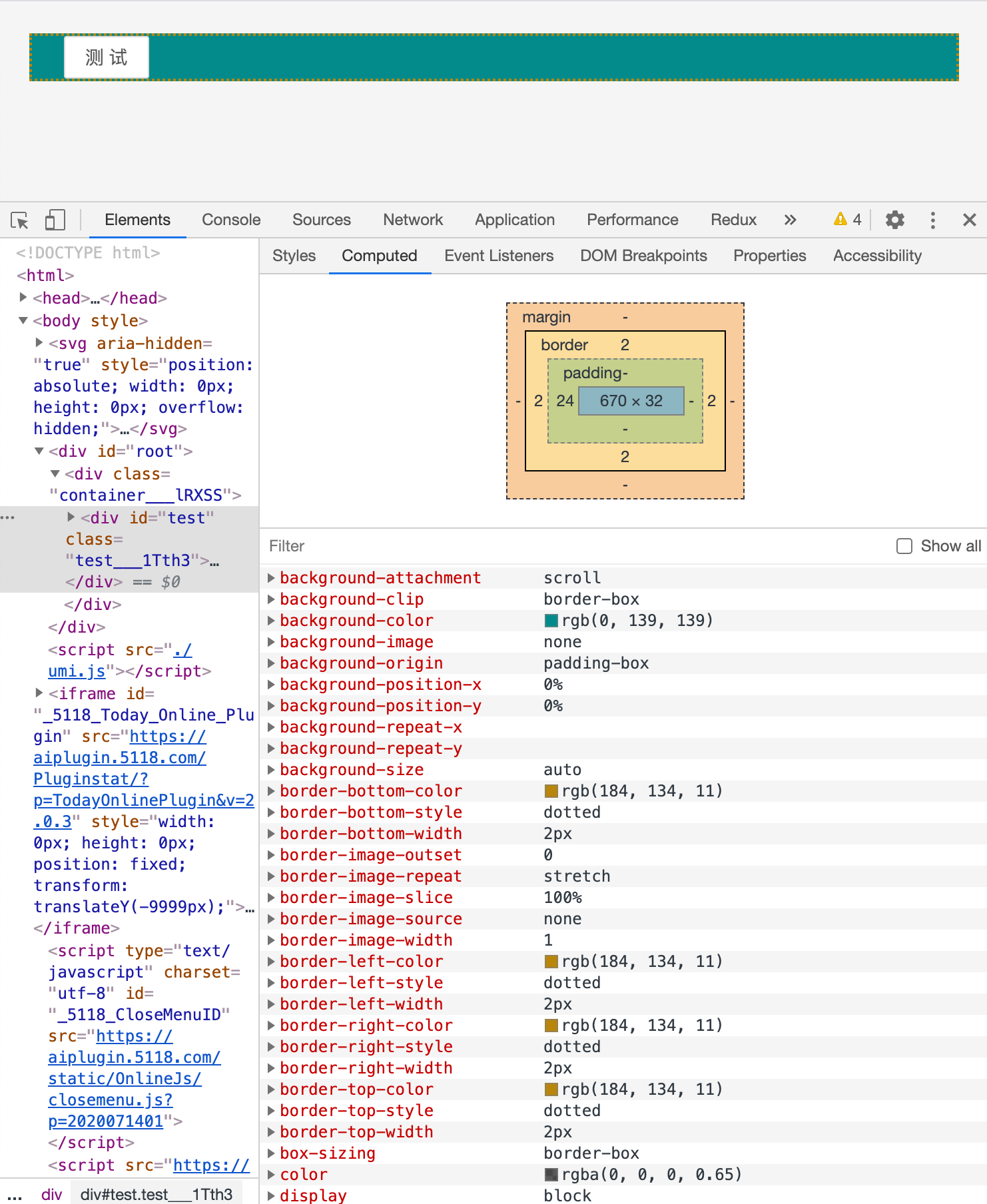Open DevTools settings gear

click(894, 220)
